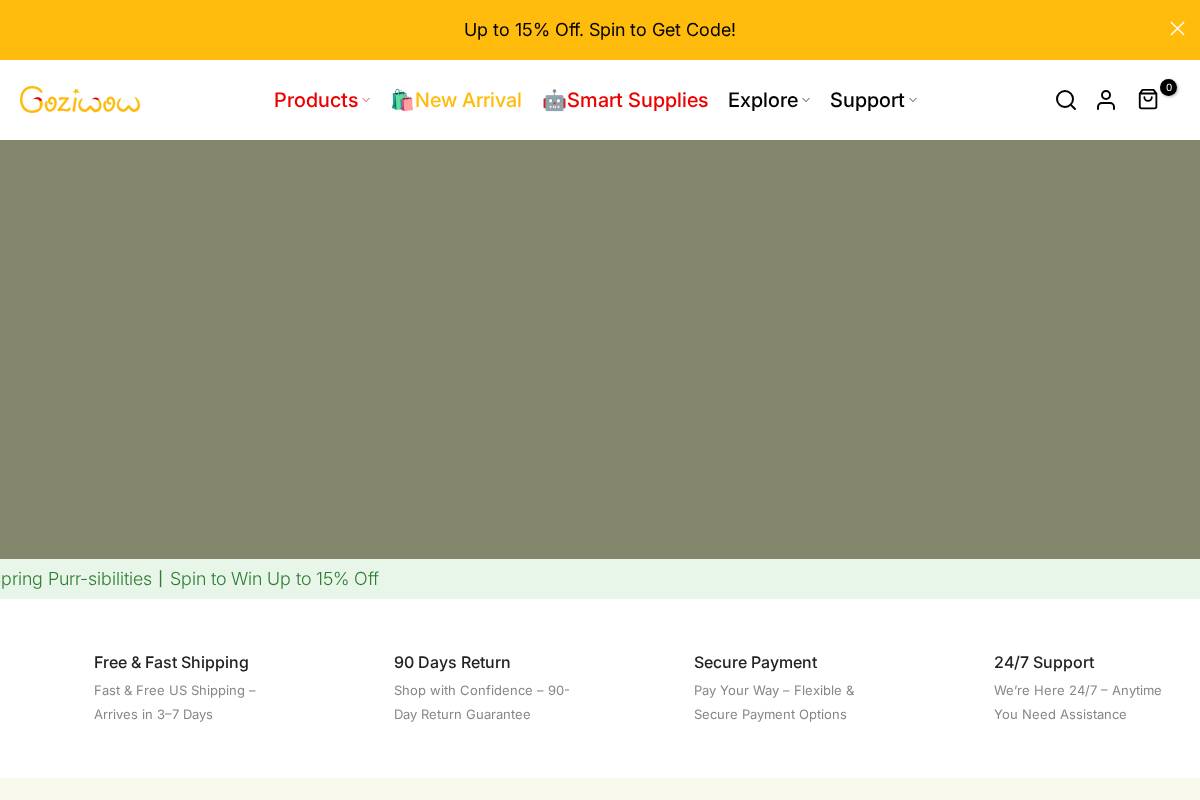Select the gift-box New Arrival icon
The height and width of the screenshot is (800, 1200).
(402, 100)
